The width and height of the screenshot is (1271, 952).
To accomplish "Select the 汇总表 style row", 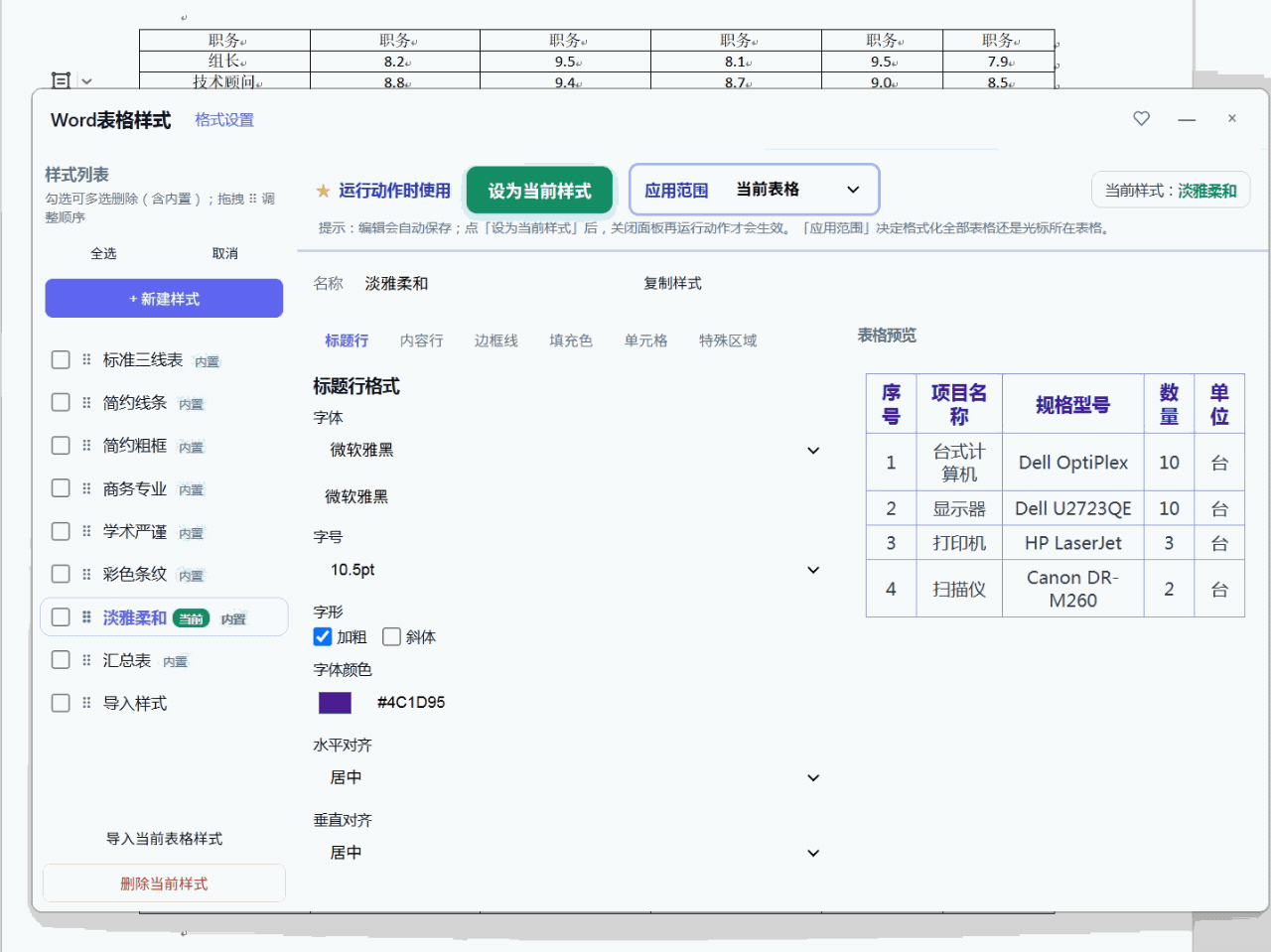I will 164,660.
